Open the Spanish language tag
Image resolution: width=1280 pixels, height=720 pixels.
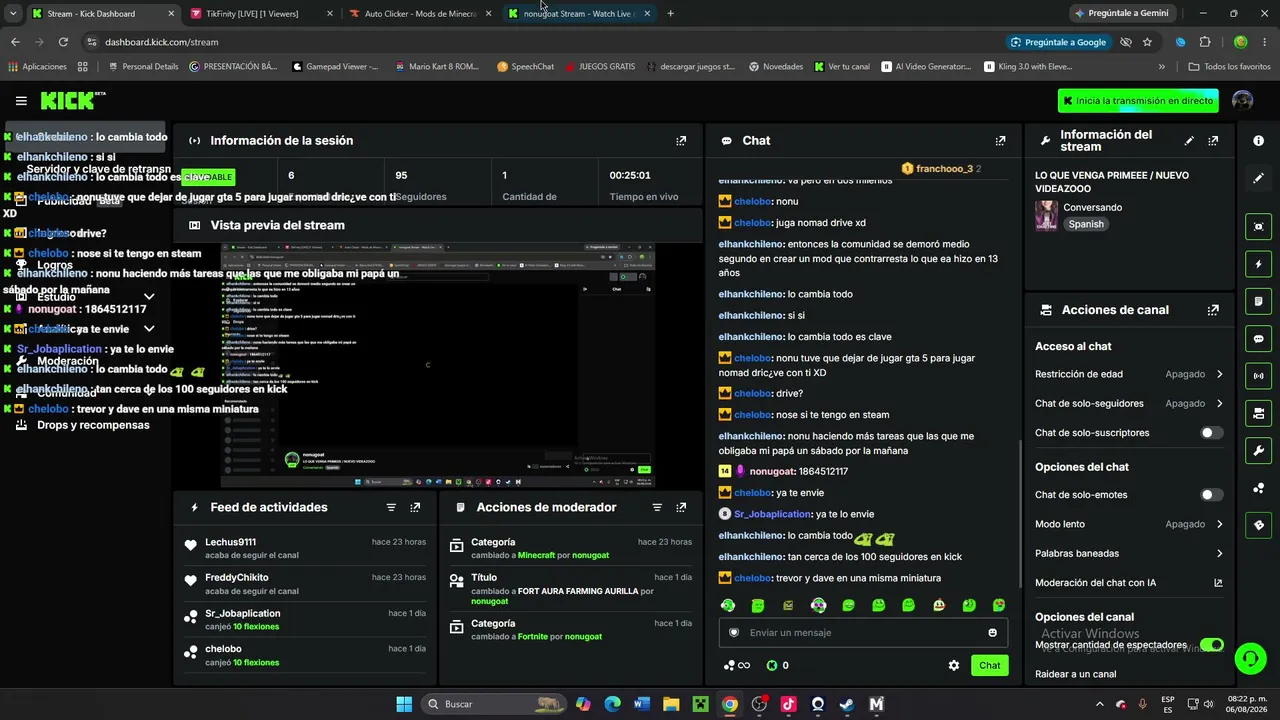point(1086,224)
